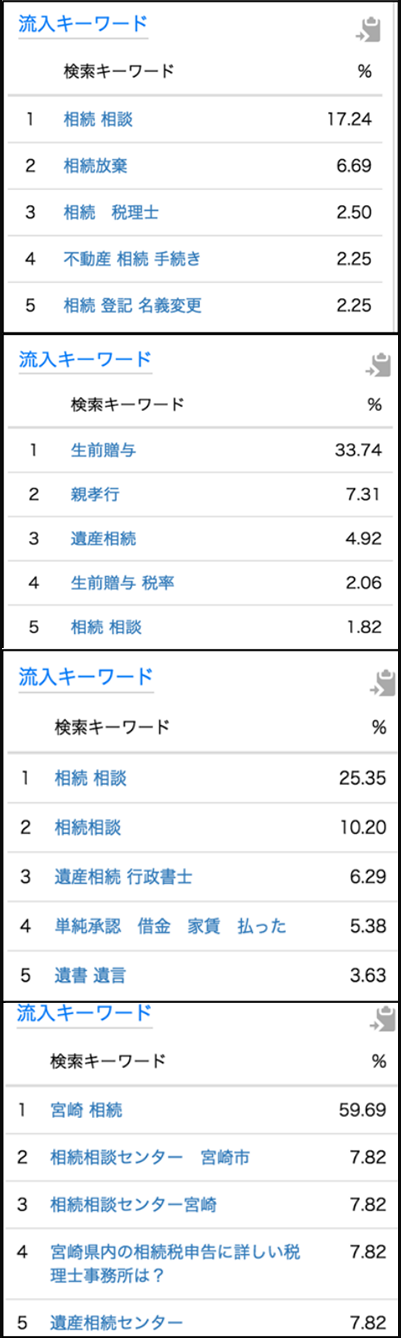Open the 相続放棄 keyword link
The image size is (401, 1338).
pos(95,166)
